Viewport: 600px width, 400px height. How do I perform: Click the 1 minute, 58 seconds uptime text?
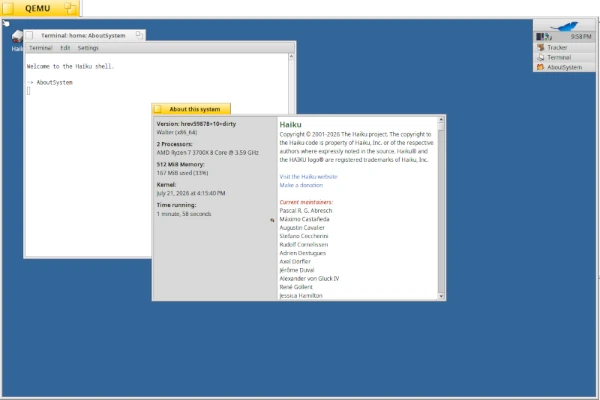[x=184, y=214]
